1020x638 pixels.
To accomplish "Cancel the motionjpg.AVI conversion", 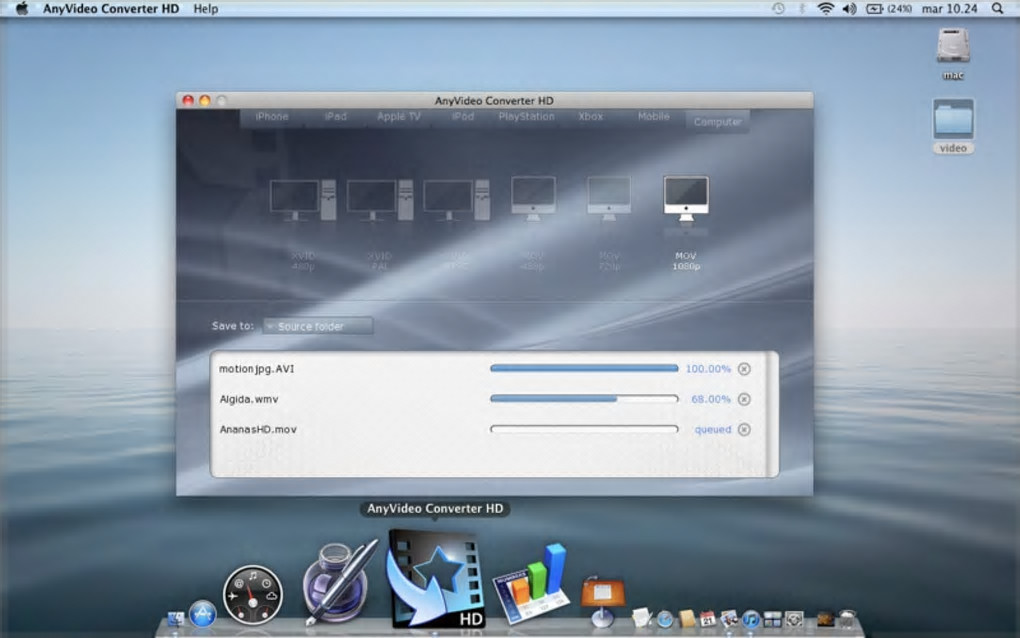I will [x=744, y=369].
